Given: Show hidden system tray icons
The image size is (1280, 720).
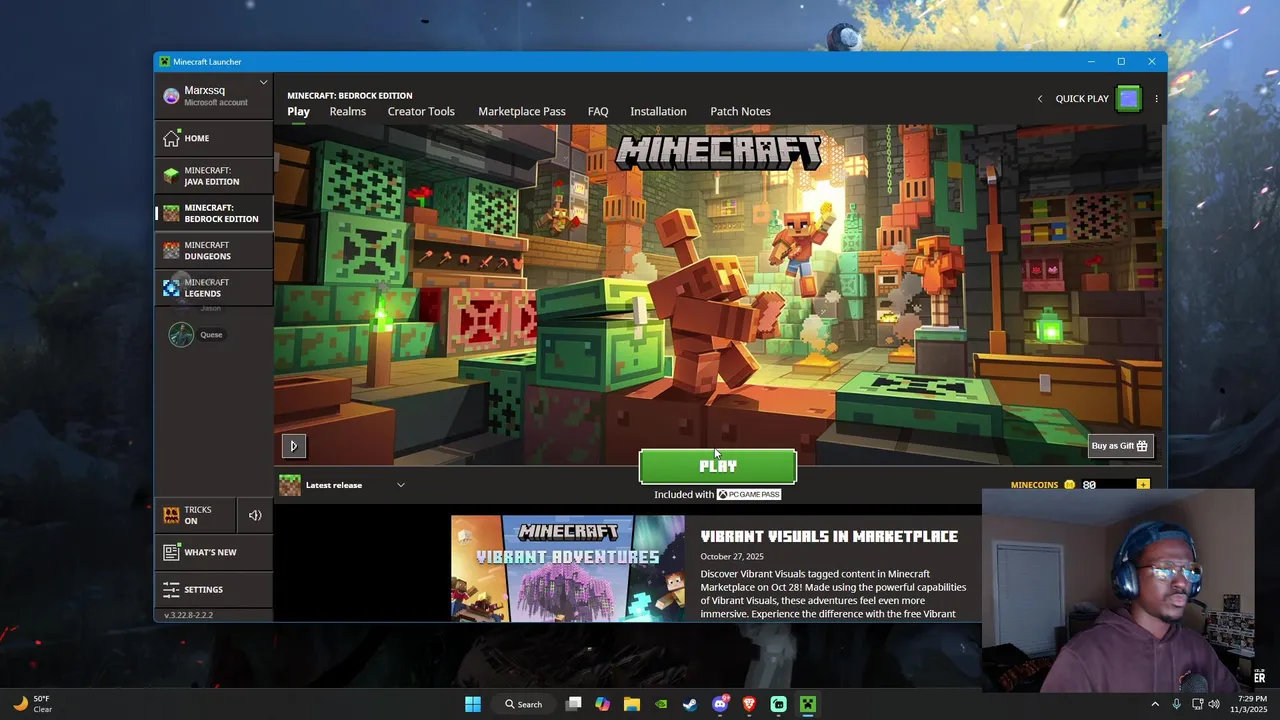Looking at the screenshot, I should (1155, 704).
